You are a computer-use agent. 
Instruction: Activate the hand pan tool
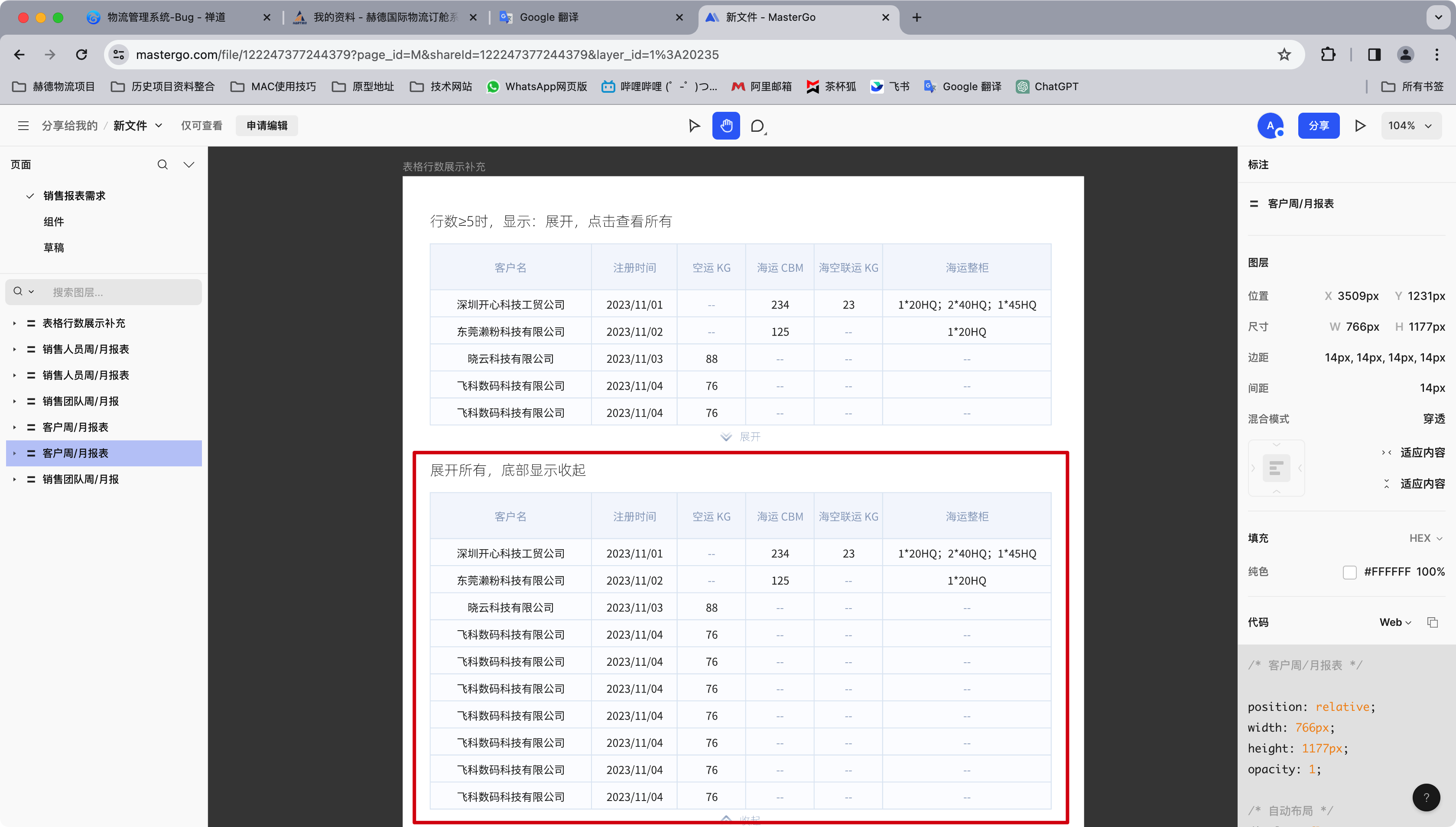pos(726,126)
